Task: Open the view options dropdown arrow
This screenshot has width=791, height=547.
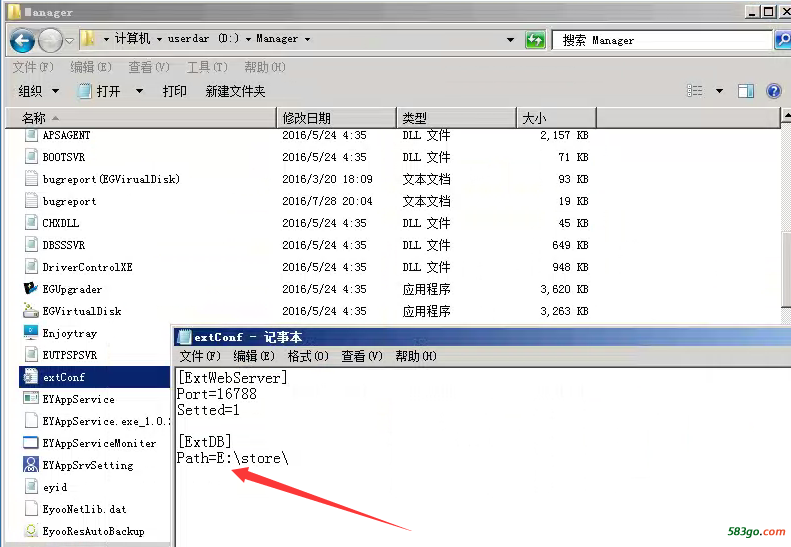Action: coord(719,91)
